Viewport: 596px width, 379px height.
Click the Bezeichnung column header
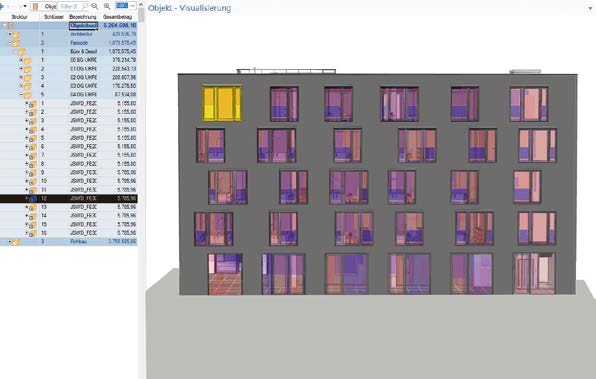pyautogui.click(x=83, y=17)
